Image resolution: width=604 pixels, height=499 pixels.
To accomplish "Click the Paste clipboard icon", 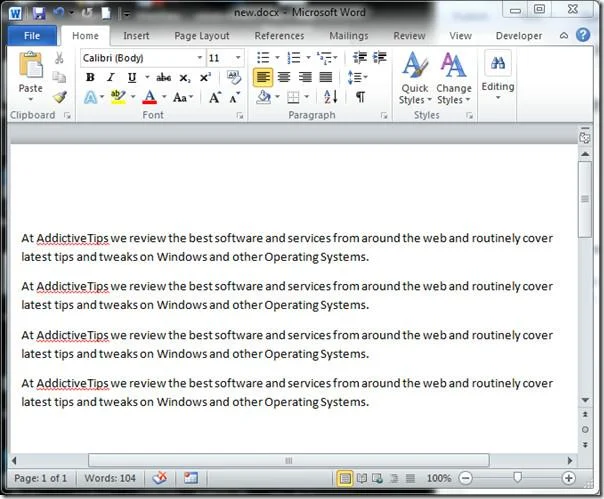I will [31, 64].
